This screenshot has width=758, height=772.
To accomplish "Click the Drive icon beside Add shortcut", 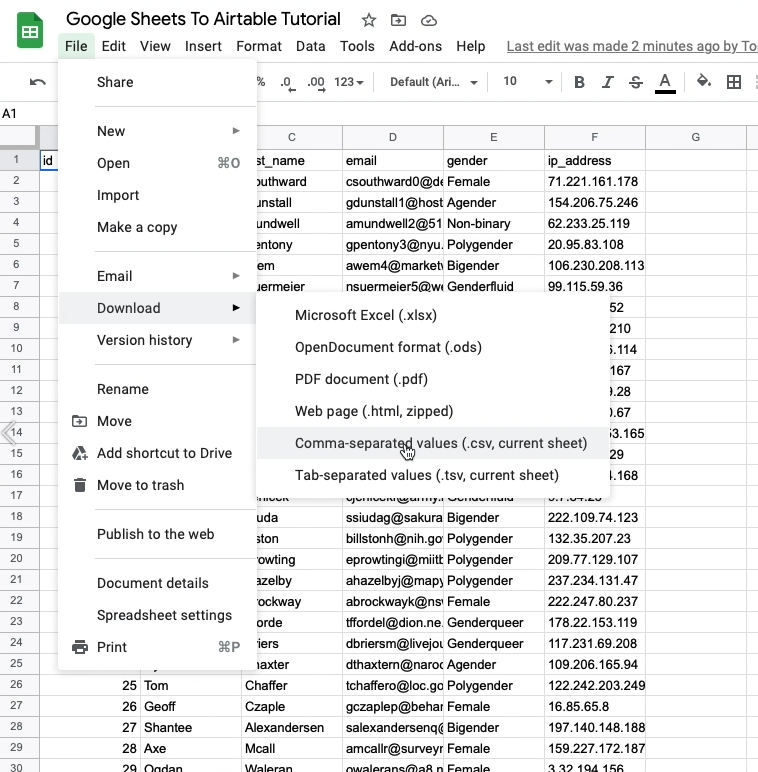I will tap(80, 453).
